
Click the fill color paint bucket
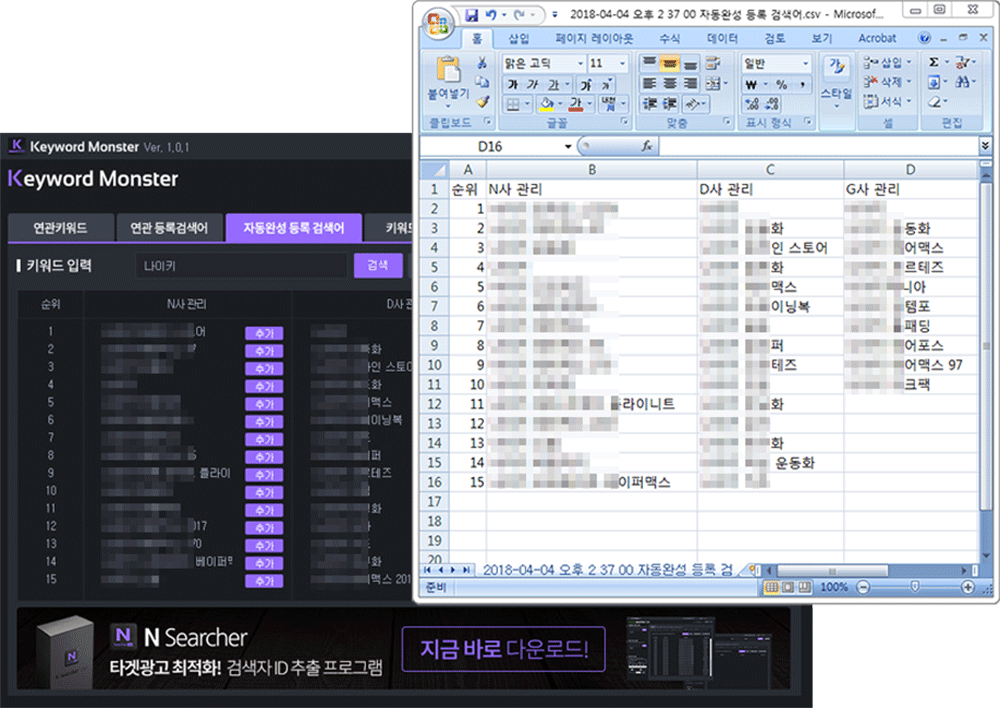click(x=547, y=103)
